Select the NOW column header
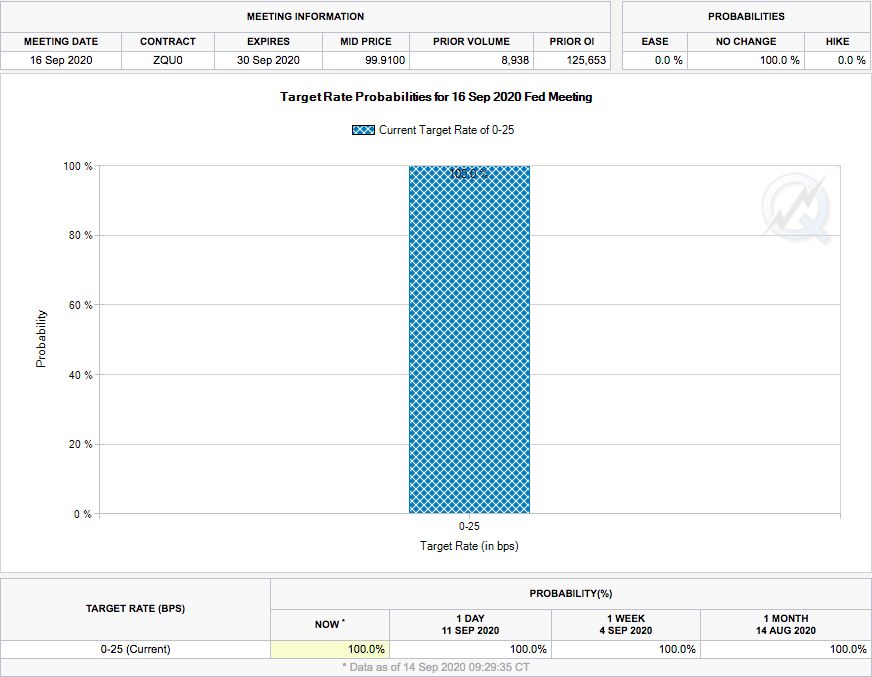The width and height of the screenshot is (872, 677). pyautogui.click(x=329, y=624)
